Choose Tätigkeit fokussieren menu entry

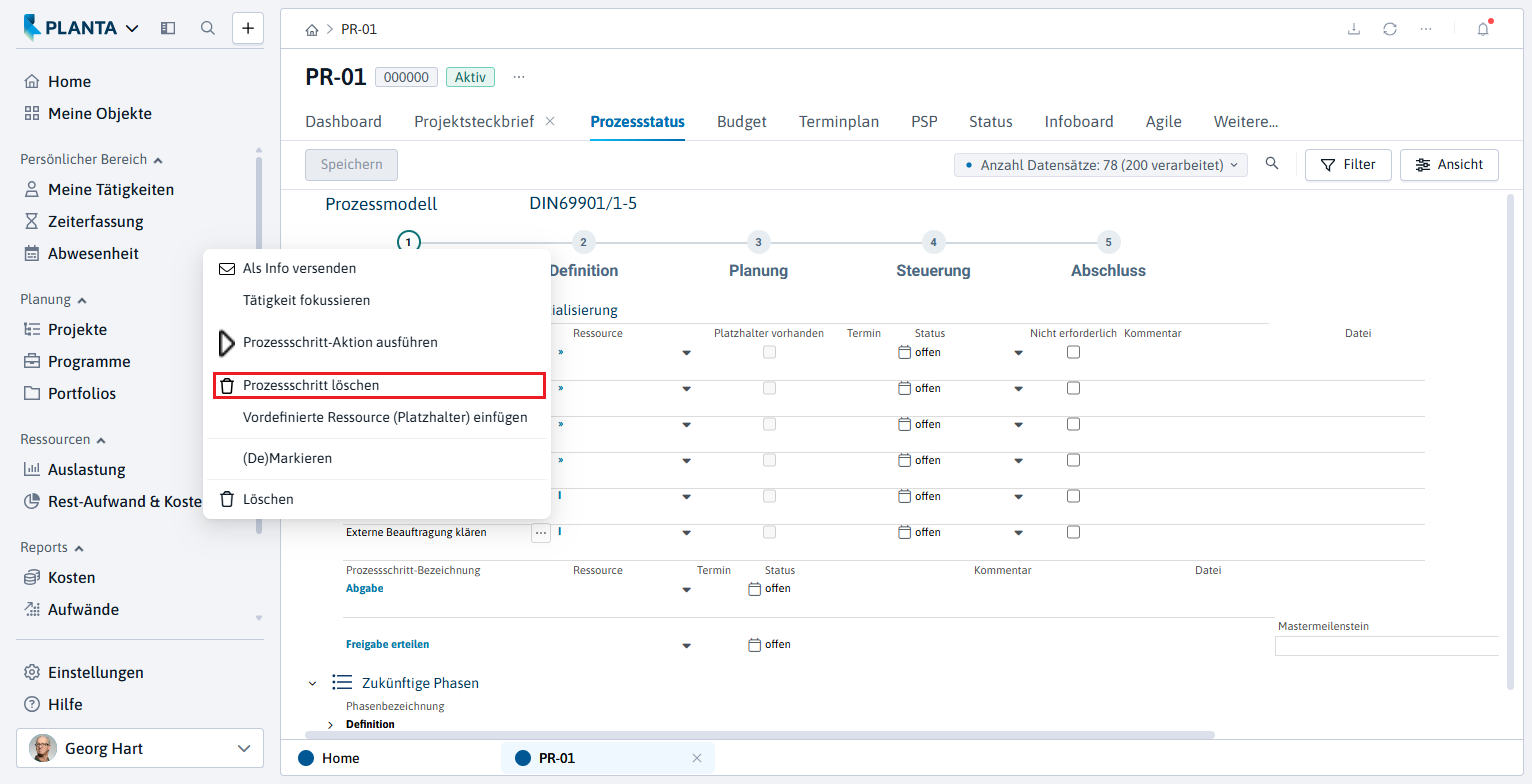[x=377, y=300]
